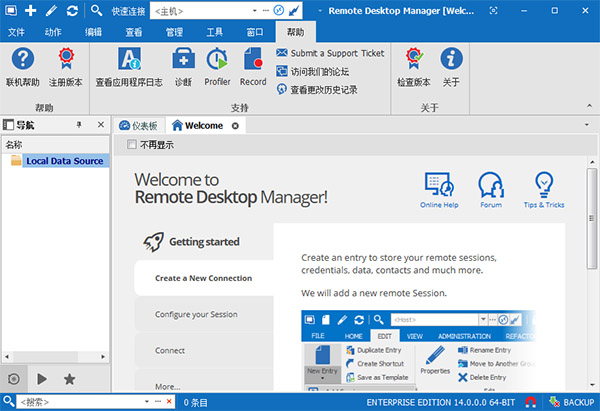Click the sessions circular icon in navigation footer
600x411 pixels.
coord(14,379)
